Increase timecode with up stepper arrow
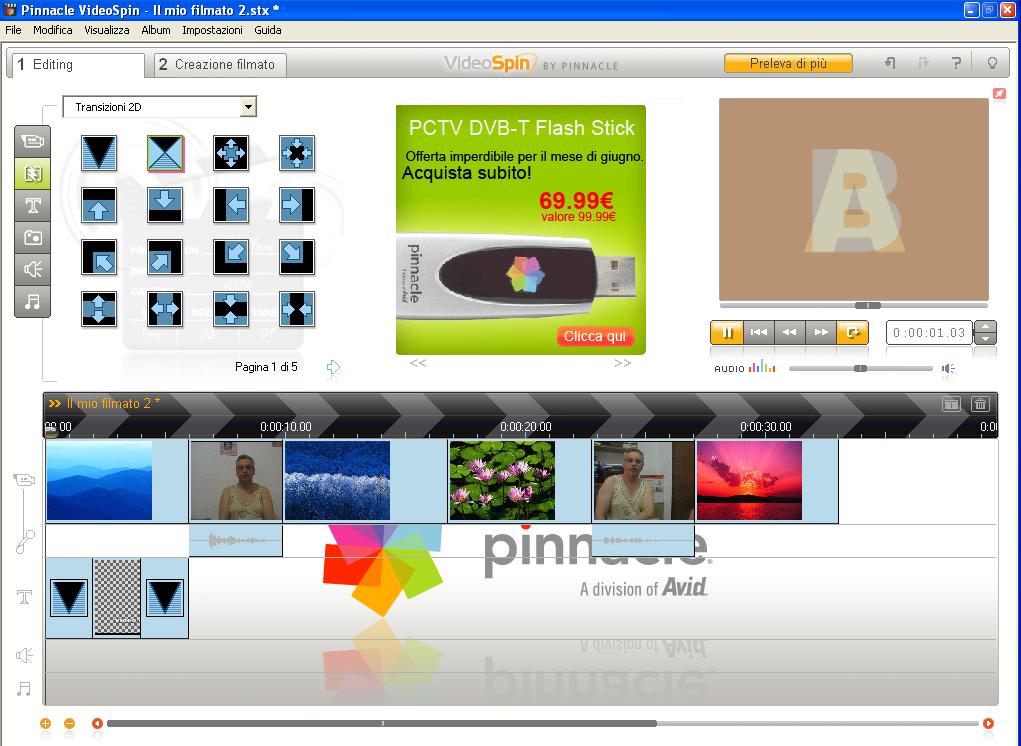Image resolution: width=1021 pixels, height=746 pixels. coord(985,327)
